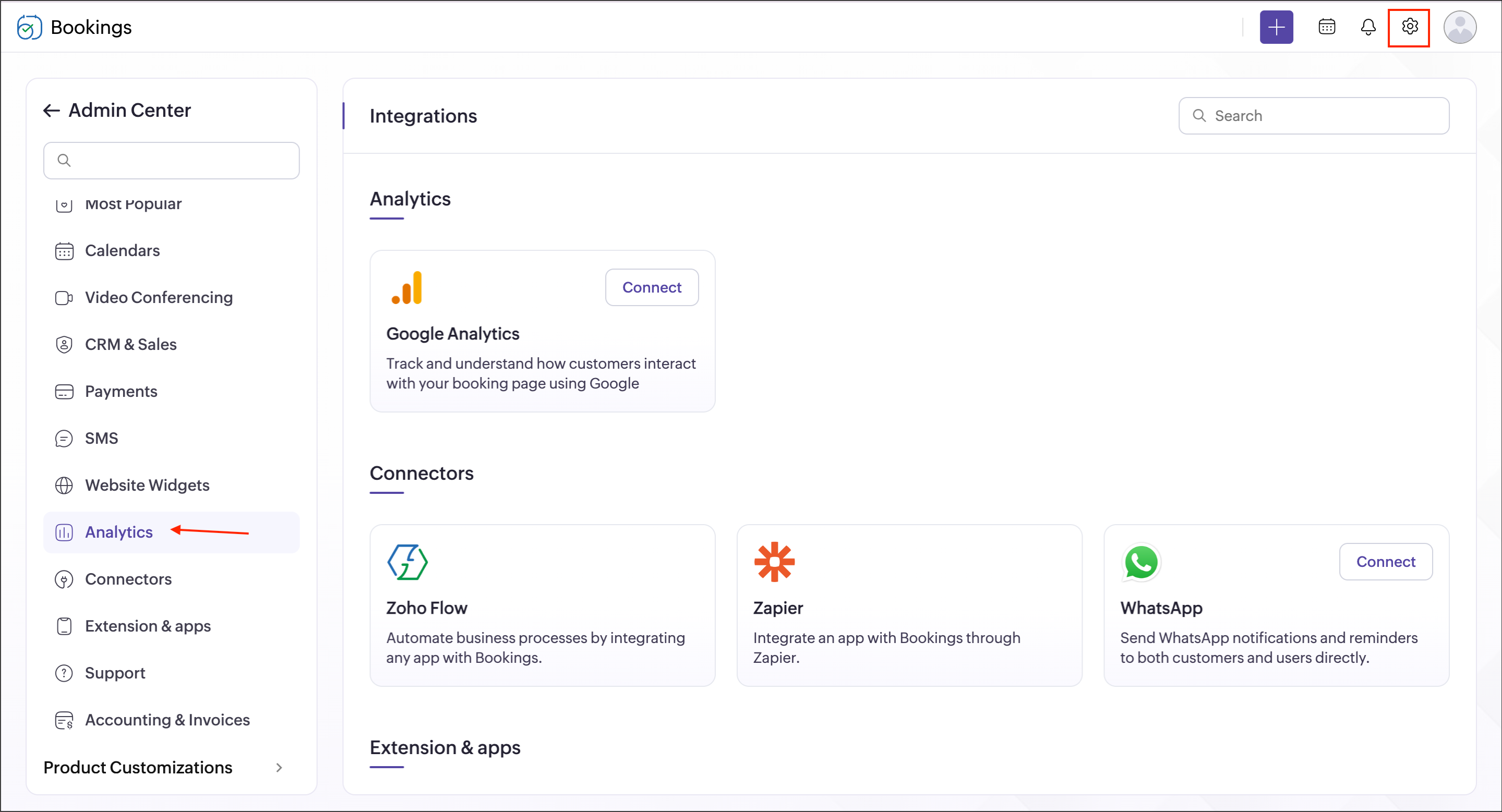Select Calendars in the sidebar
This screenshot has height=812, width=1502.
click(x=123, y=251)
